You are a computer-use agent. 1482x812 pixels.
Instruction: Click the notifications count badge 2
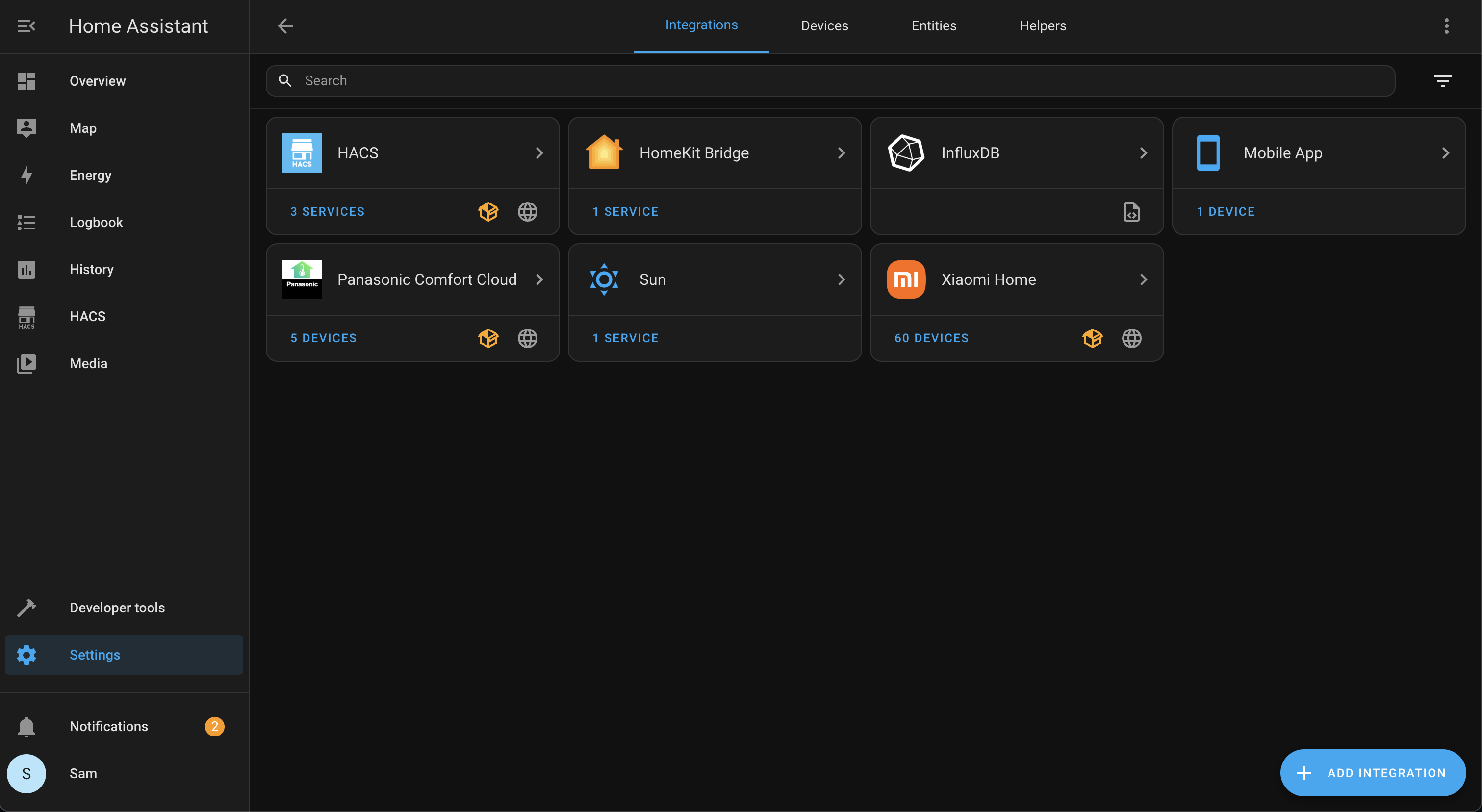click(215, 727)
